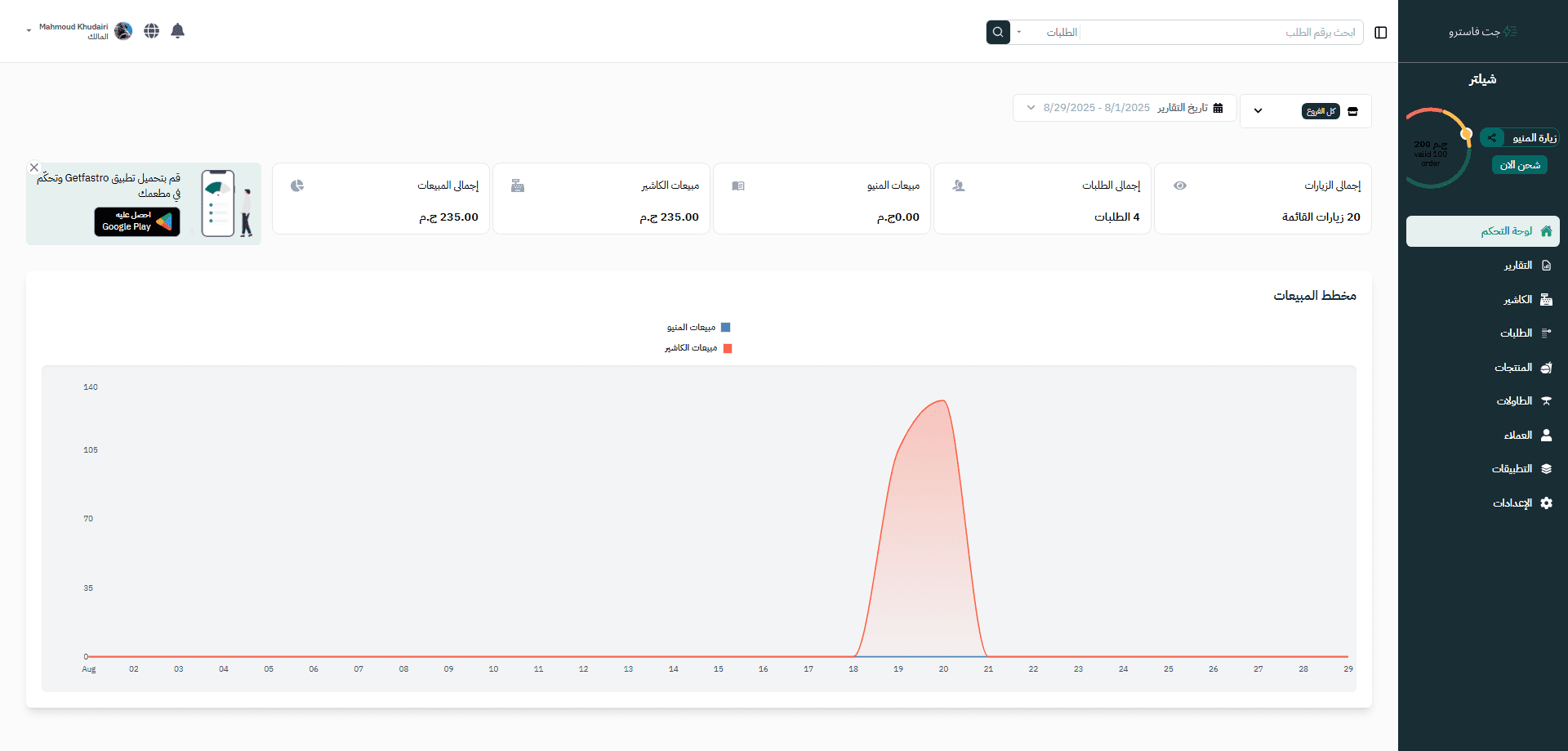Open التقارير in the sidebar
This screenshot has width=1568, height=751.
tap(1517, 266)
